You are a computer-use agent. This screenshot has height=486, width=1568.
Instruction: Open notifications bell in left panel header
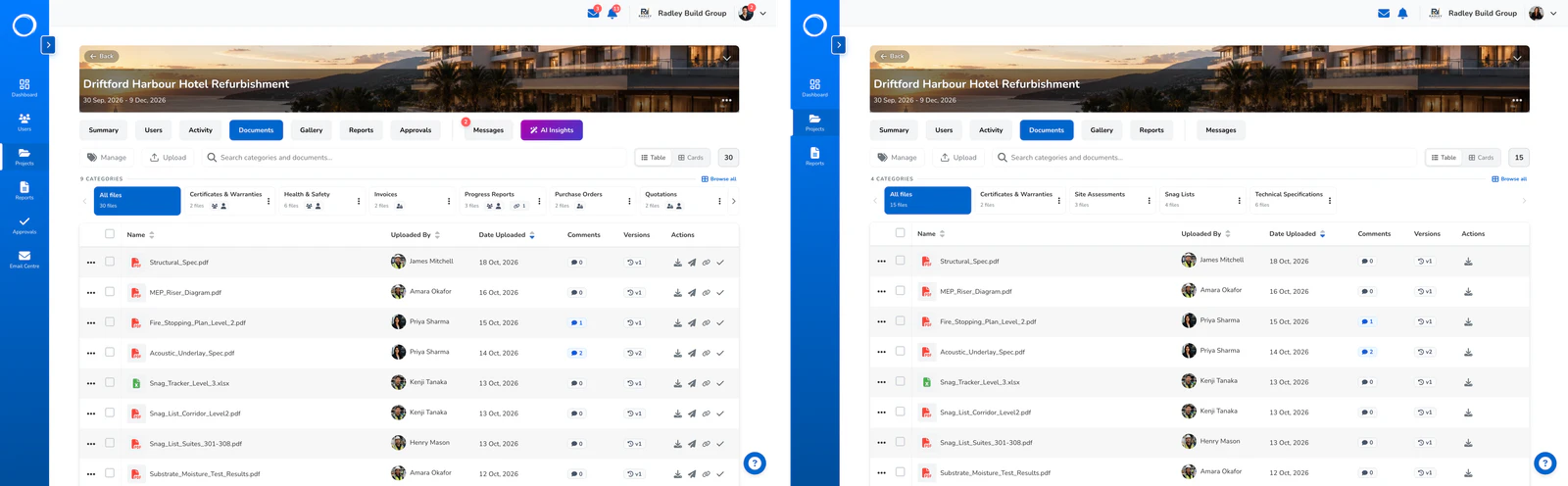coord(612,13)
